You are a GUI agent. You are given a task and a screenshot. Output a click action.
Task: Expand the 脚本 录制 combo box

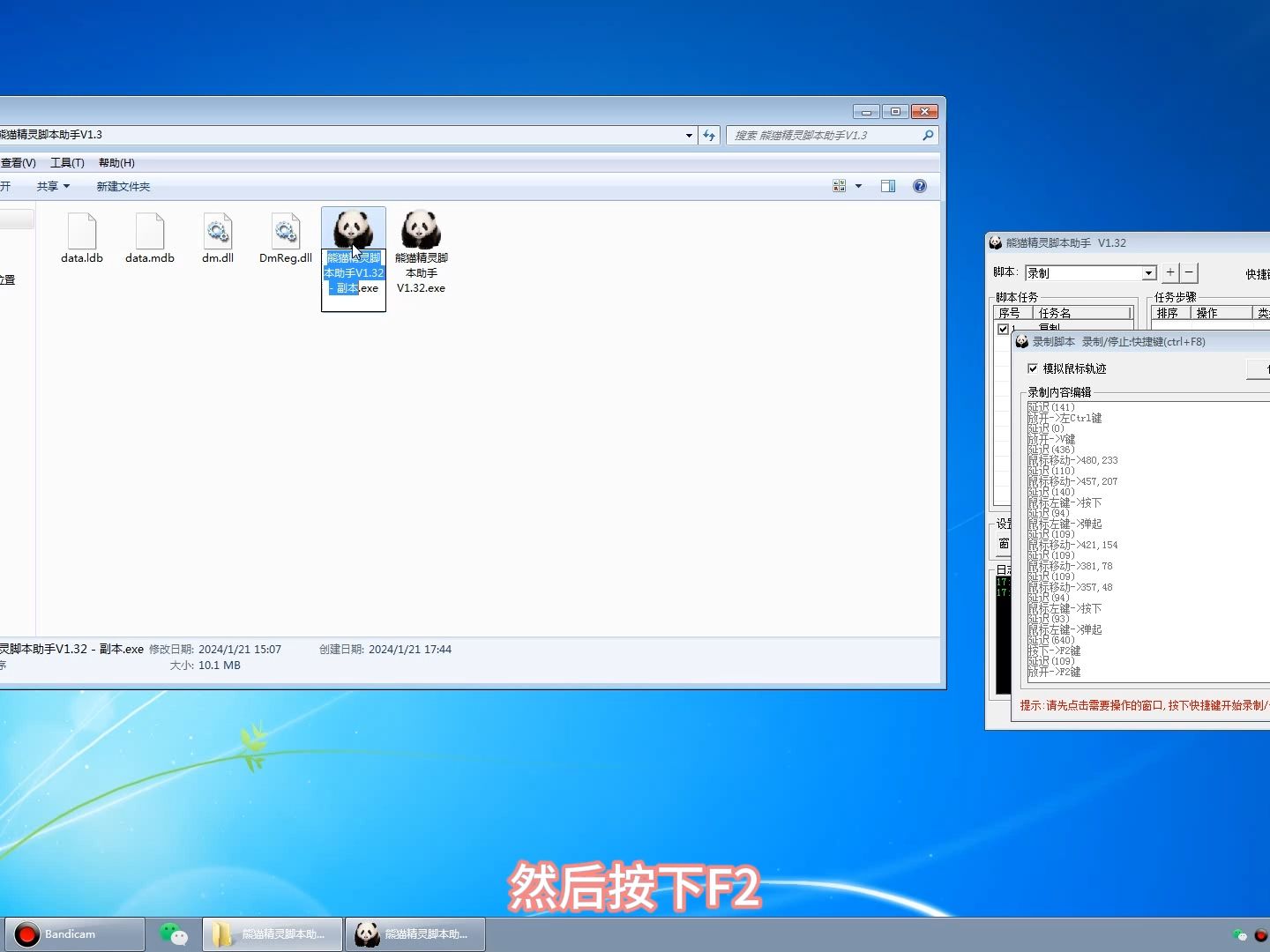click(x=1148, y=273)
